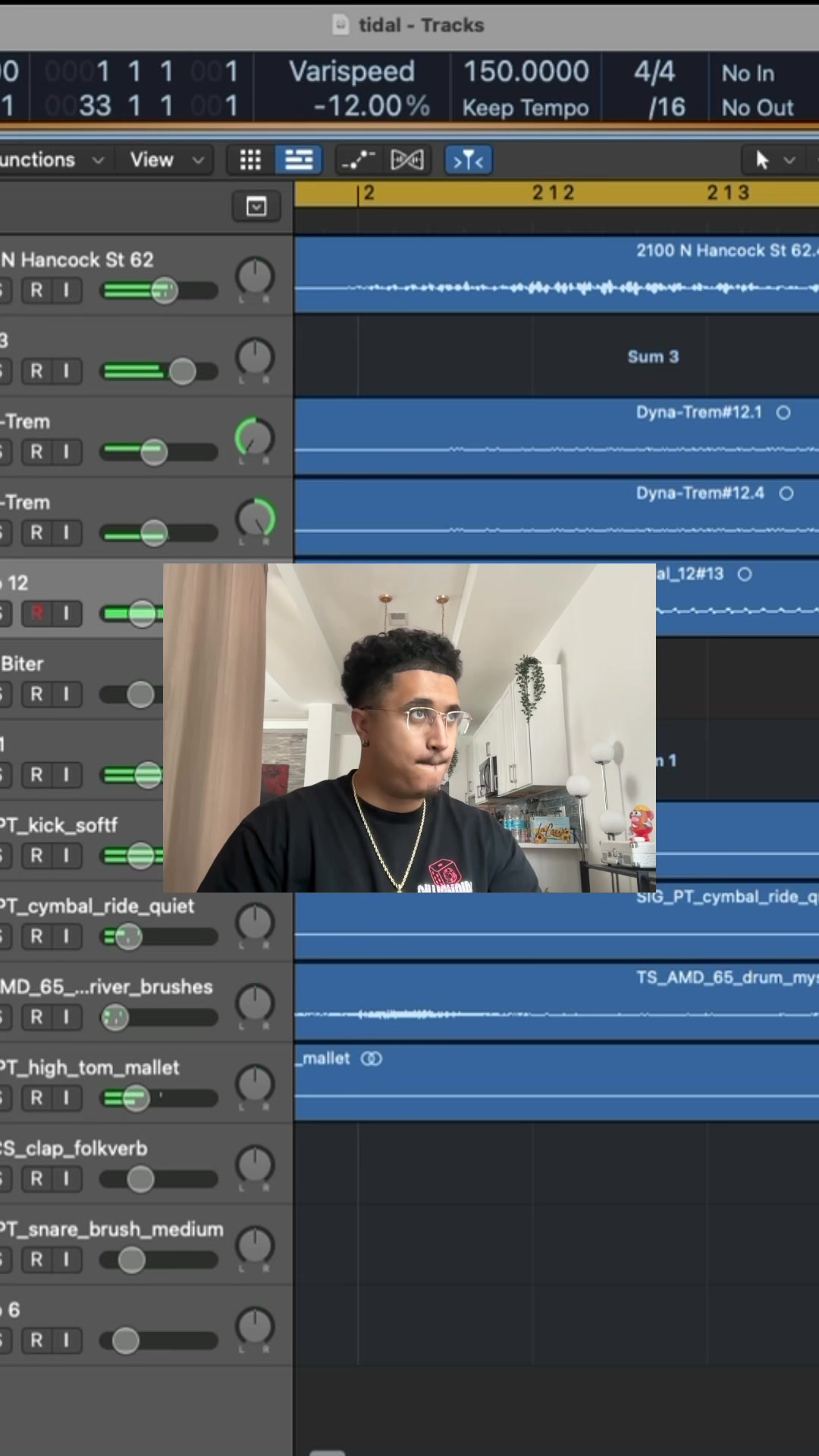Switch to the grid view icon

[250, 160]
